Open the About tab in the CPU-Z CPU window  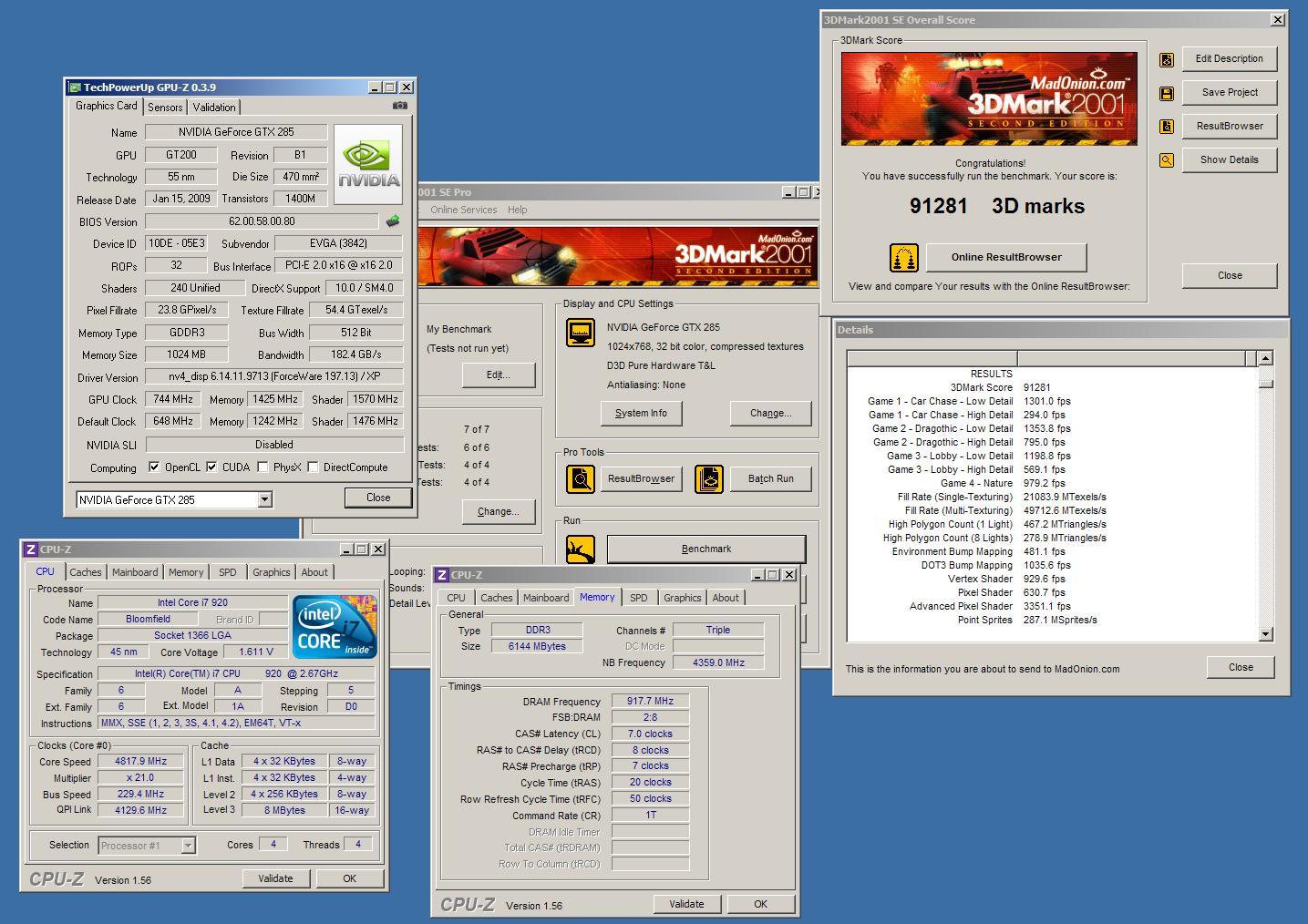[314, 572]
